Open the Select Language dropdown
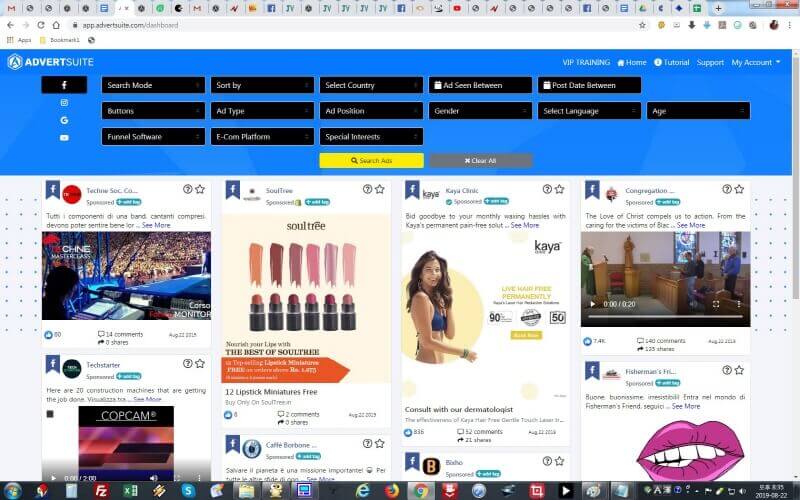The image size is (800, 500). 589,111
